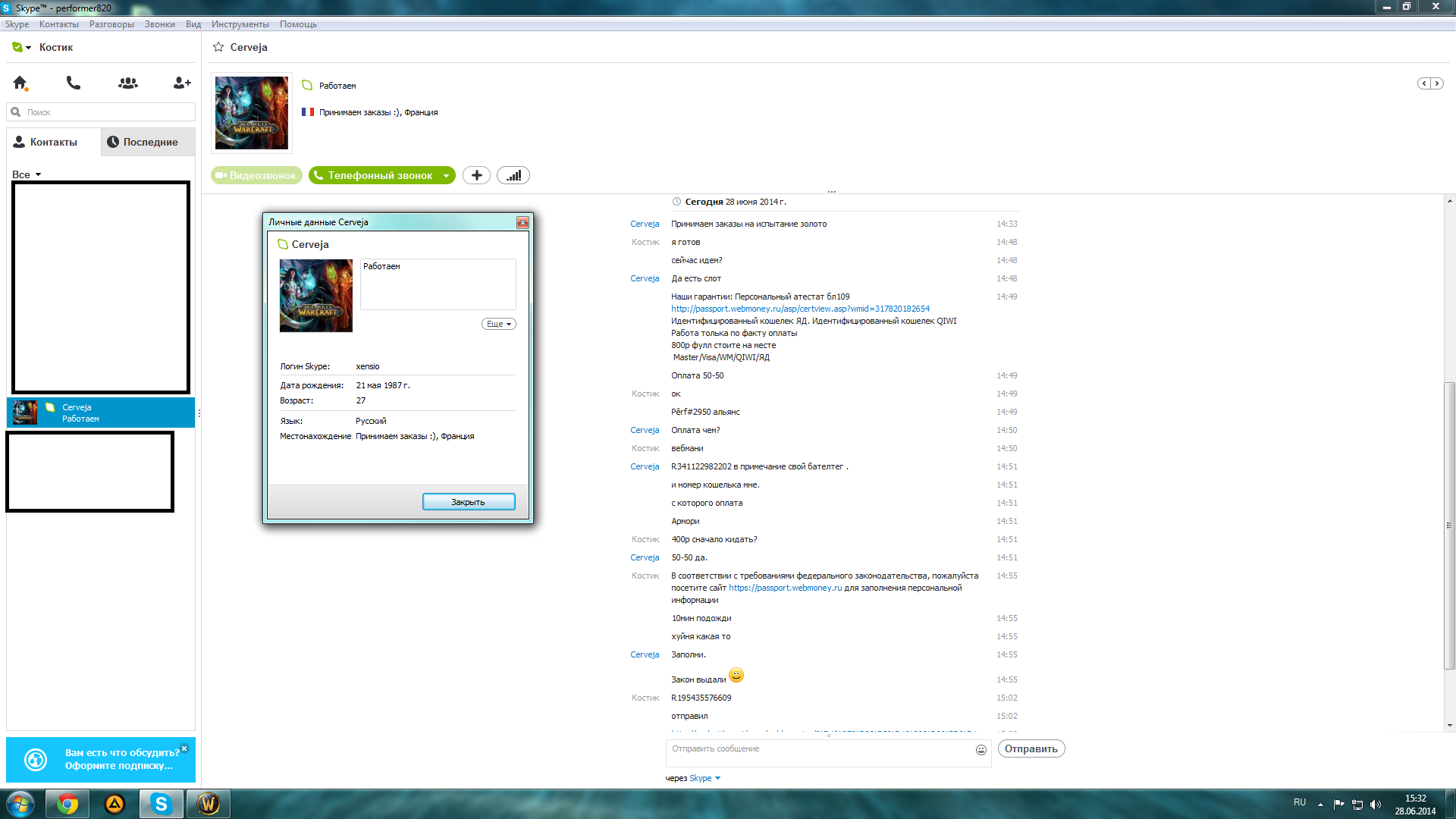Close the Личные данные Cerveja dialog
The image size is (1456, 819).
point(522,222)
